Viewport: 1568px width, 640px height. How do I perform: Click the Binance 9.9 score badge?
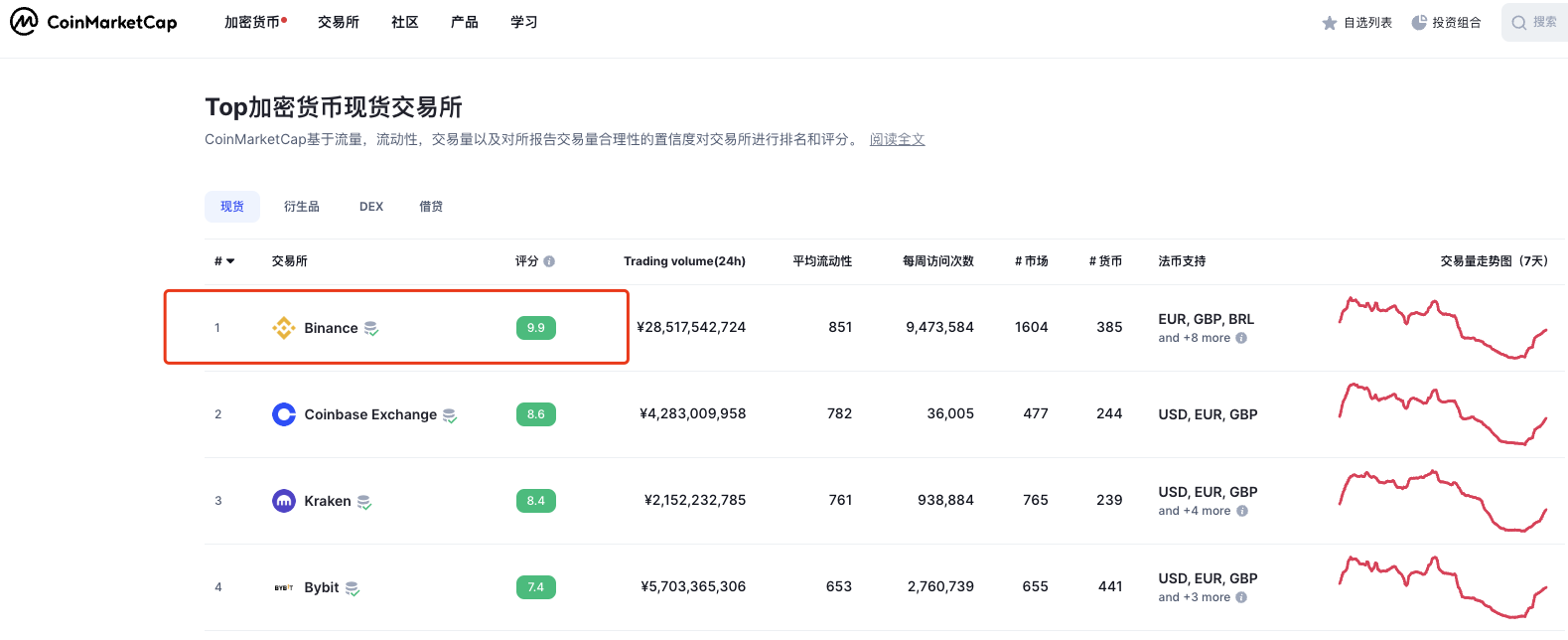click(536, 328)
